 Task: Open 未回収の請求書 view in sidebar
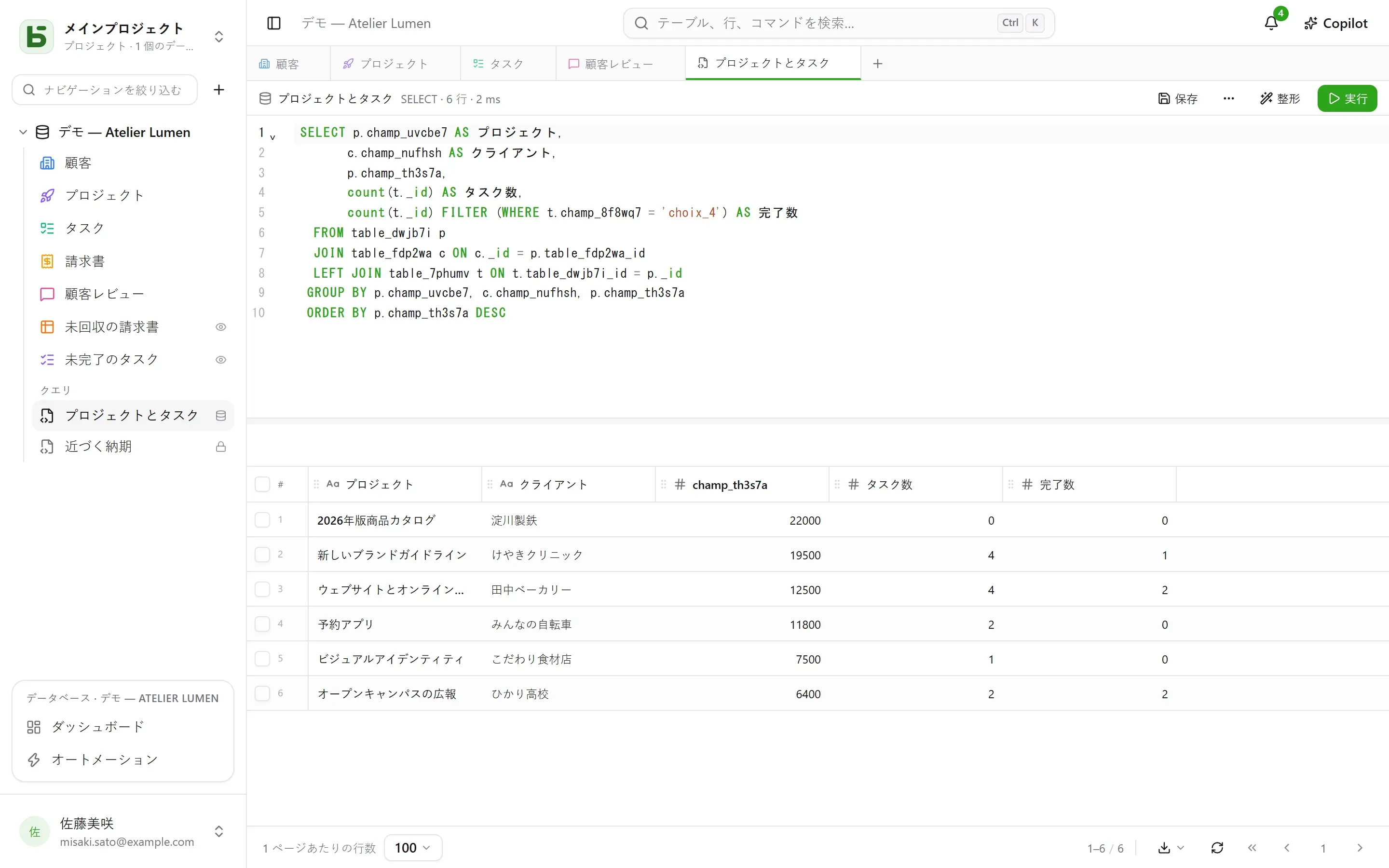pos(133,327)
